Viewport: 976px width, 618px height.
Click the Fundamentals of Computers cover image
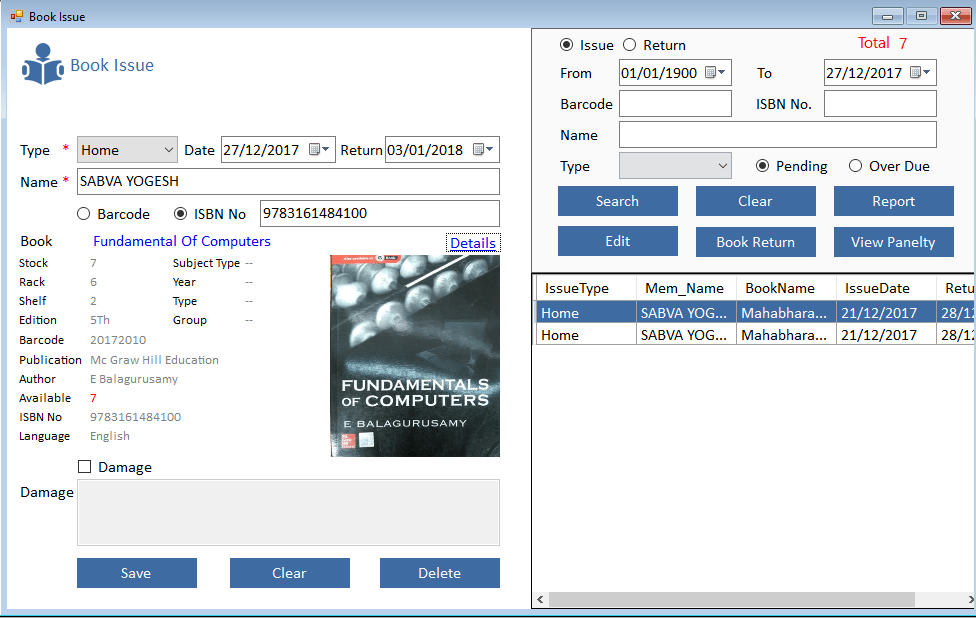coord(415,356)
